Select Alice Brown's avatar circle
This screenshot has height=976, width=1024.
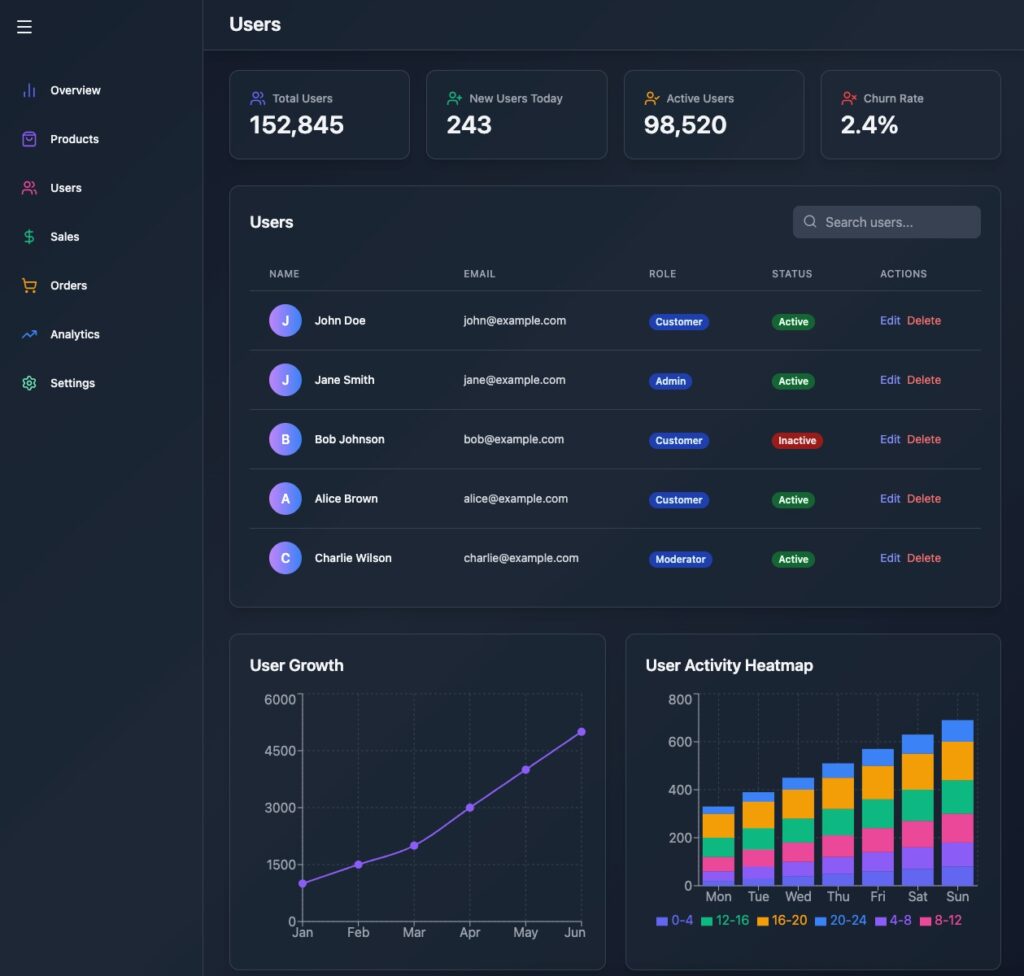click(x=285, y=499)
